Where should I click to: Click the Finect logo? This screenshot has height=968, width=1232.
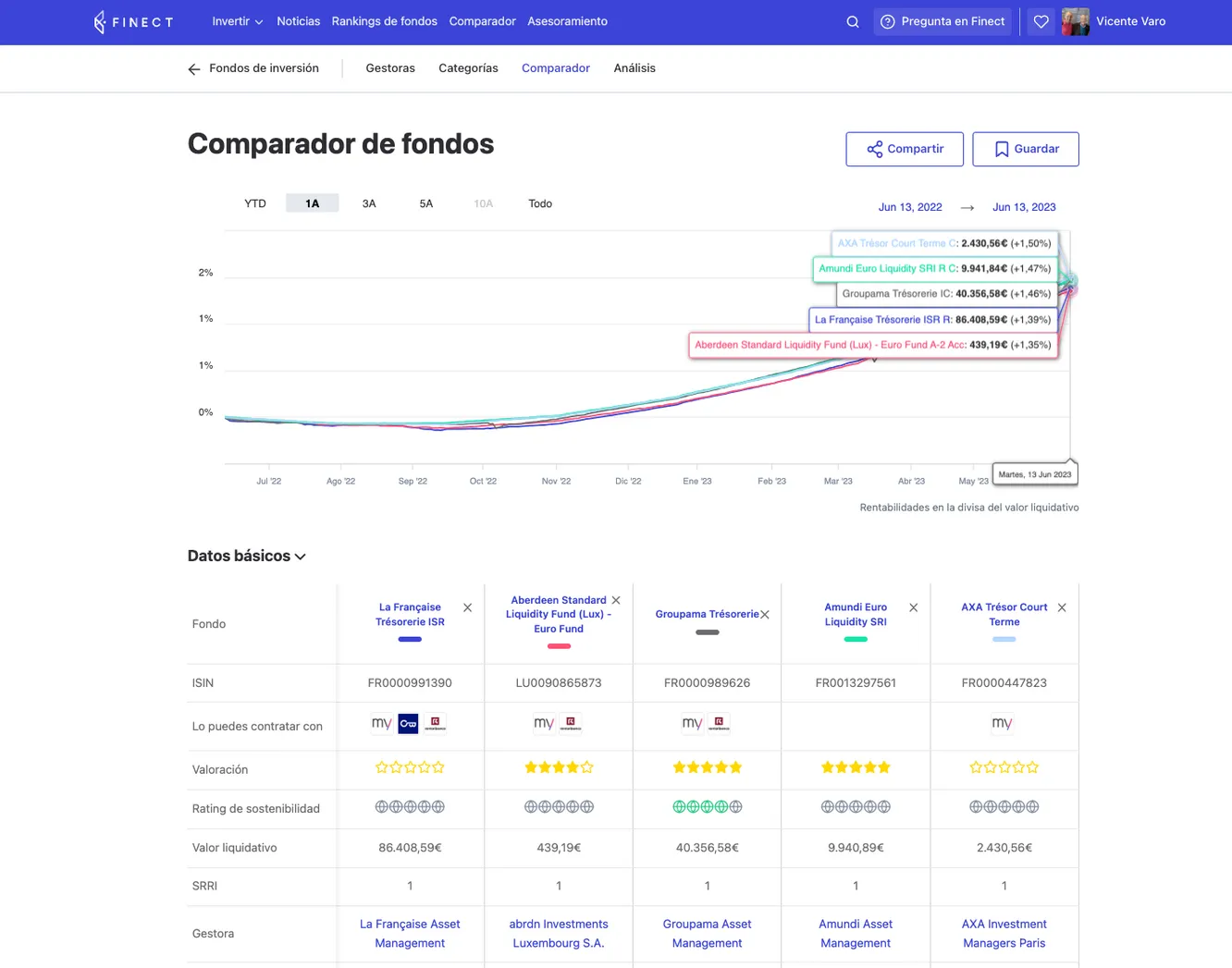(x=133, y=22)
